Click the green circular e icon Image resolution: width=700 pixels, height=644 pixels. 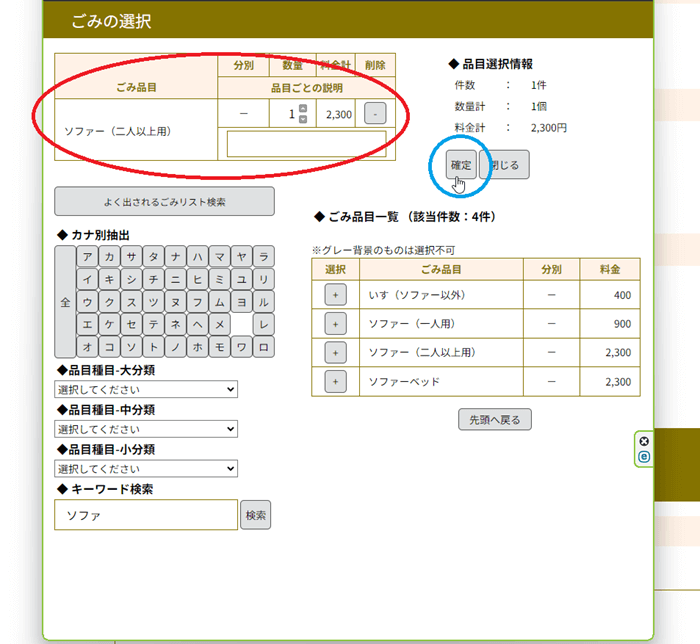(x=644, y=457)
